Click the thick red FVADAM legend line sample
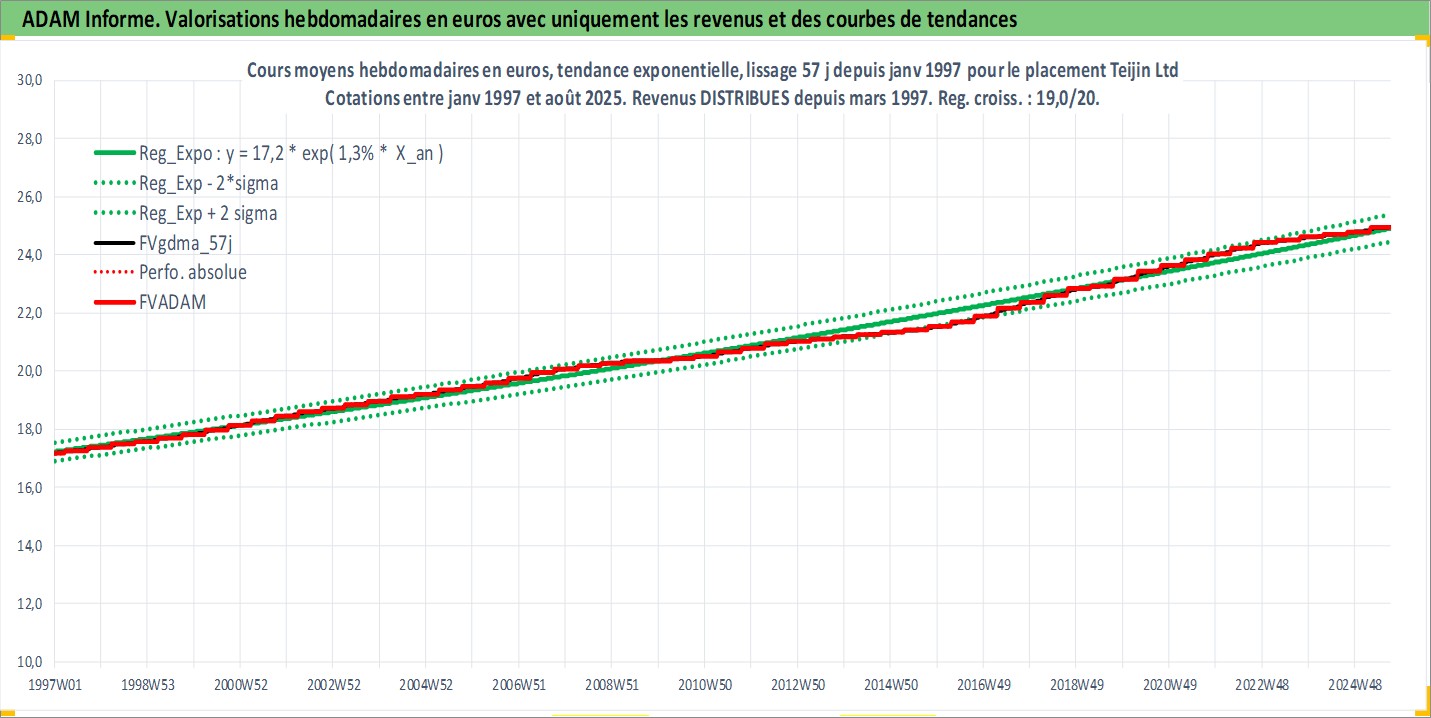This screenshot has width=1431, height=718. (114, 300)
